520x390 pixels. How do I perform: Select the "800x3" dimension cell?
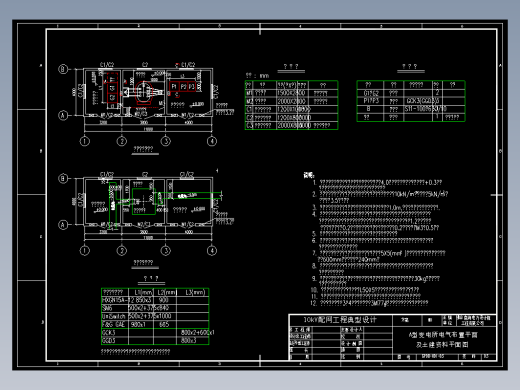point(188,341)
